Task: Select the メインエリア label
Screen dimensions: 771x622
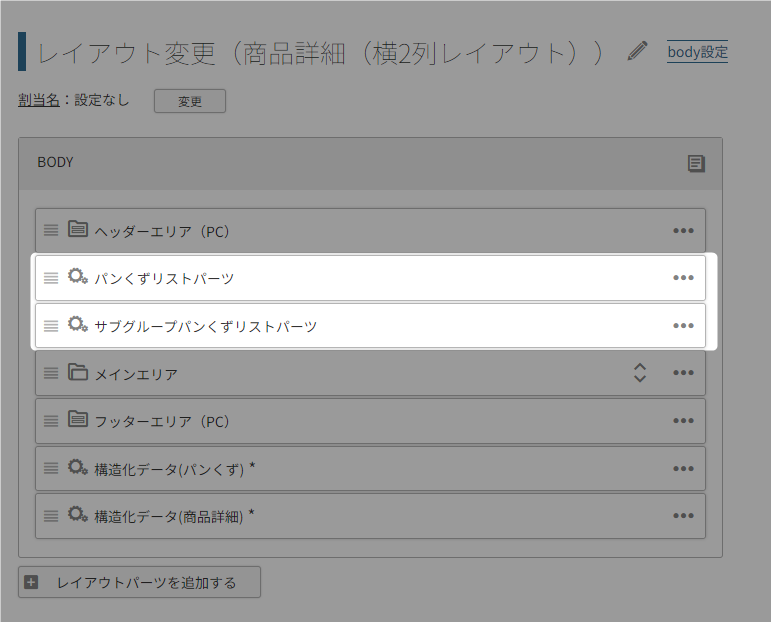Action: coord(136,374)
